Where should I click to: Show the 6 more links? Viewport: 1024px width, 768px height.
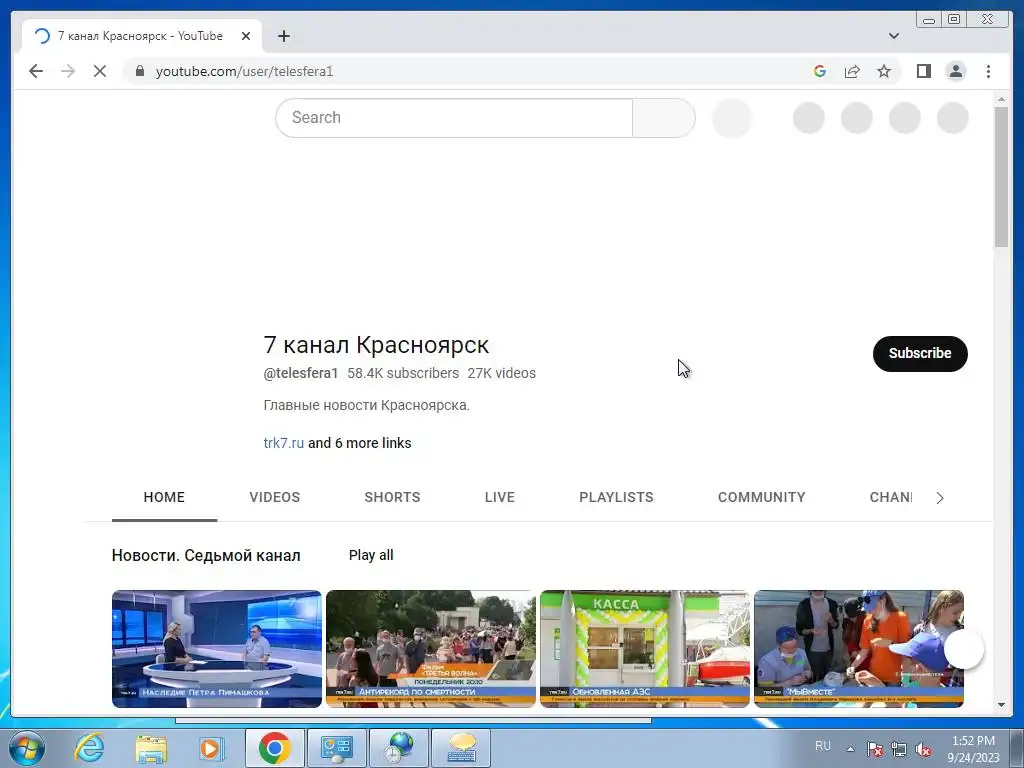pyautogui.click(x=360, y=443)
